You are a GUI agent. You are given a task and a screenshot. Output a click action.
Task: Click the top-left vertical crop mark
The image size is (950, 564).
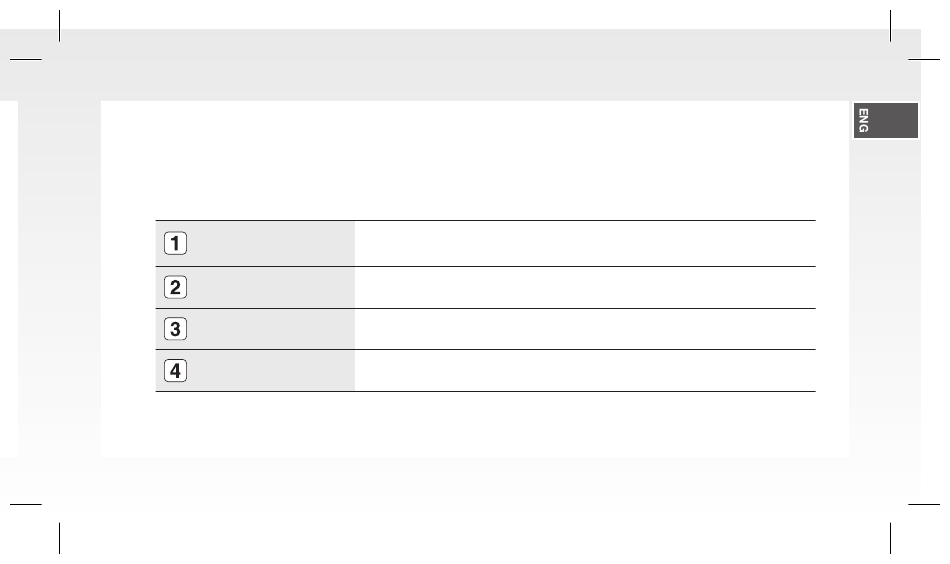pos(59,25)
